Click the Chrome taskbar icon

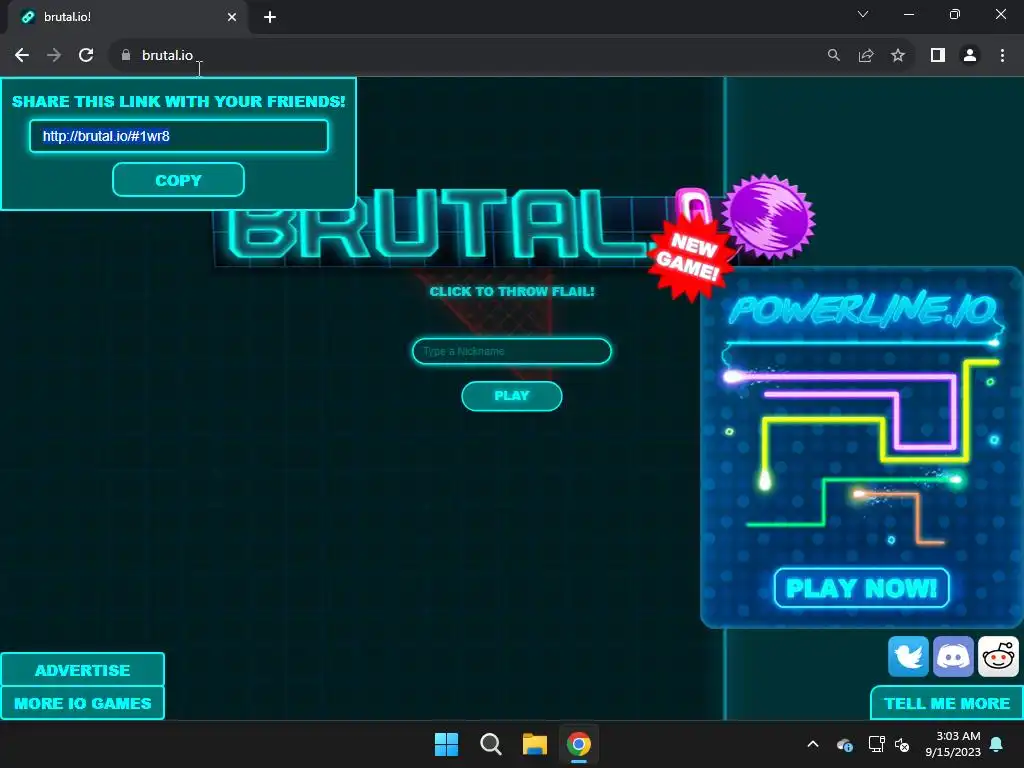[579, 744]
